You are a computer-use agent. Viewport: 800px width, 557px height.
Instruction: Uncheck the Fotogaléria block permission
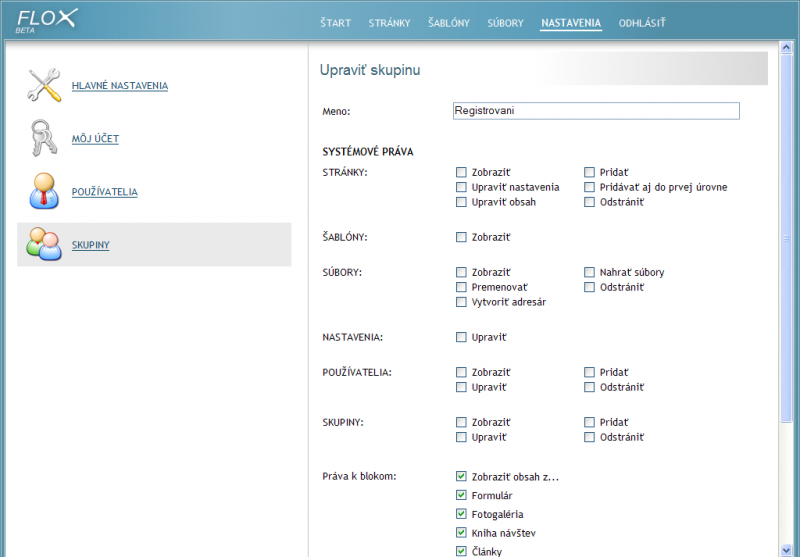(461, 514)
